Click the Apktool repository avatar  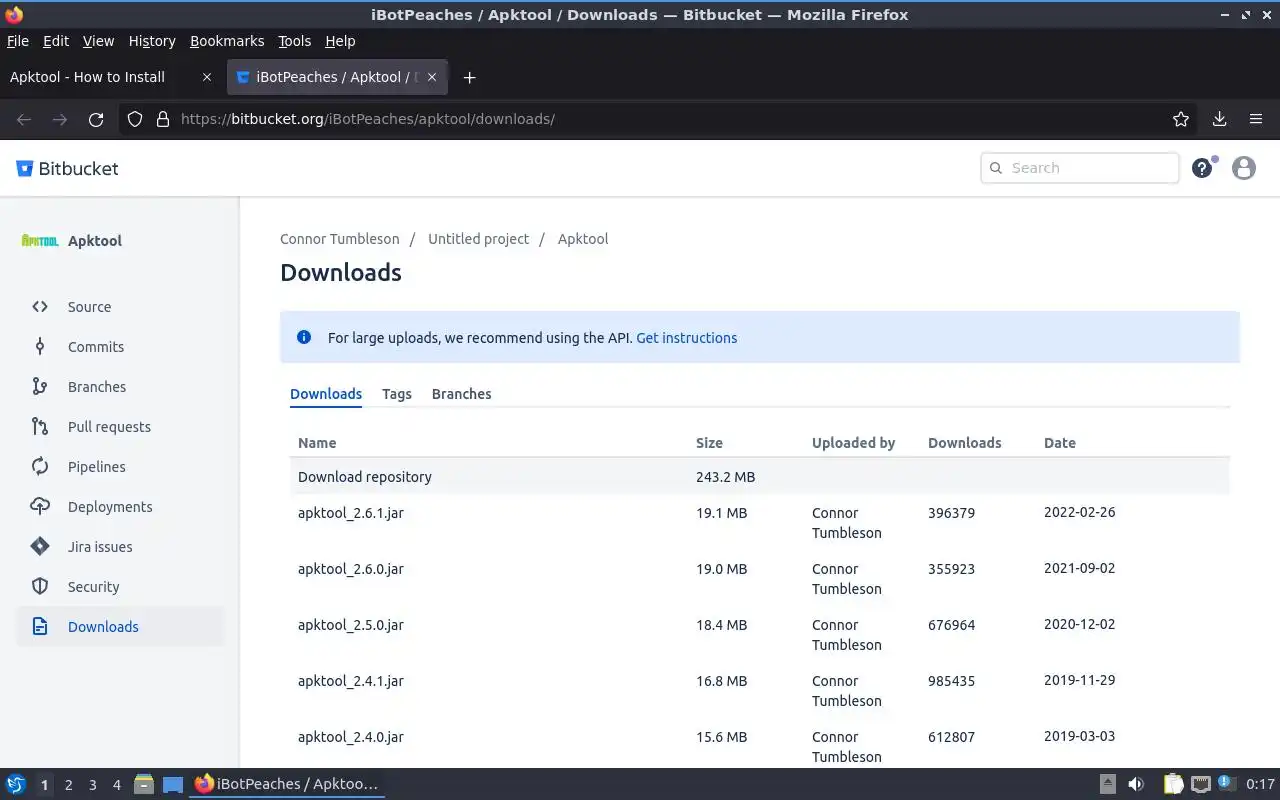pos(40,241)
